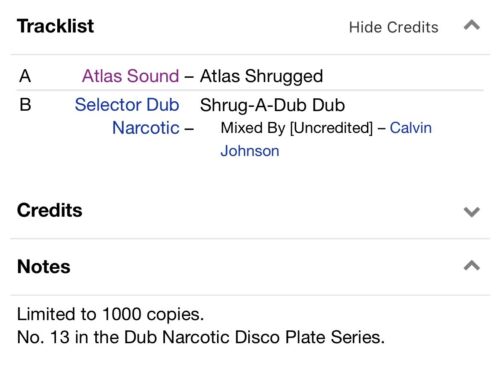The width and height of the screenshot is (500, 365).
Task: Collapse the Notes section chevron
Action: [x=472, y=266]
